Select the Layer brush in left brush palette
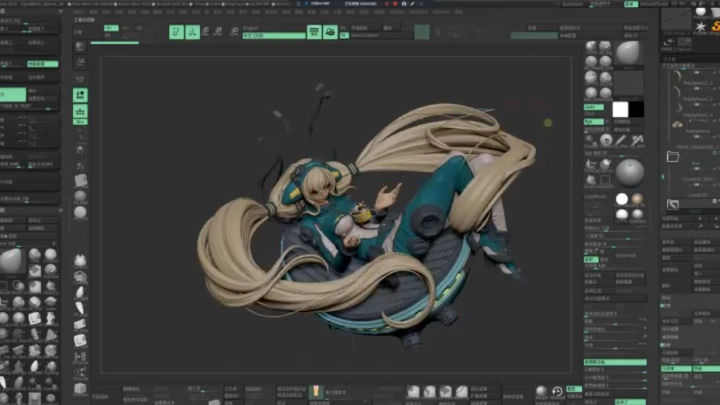This screenshot has height=405, width=720. click(51, 303)
